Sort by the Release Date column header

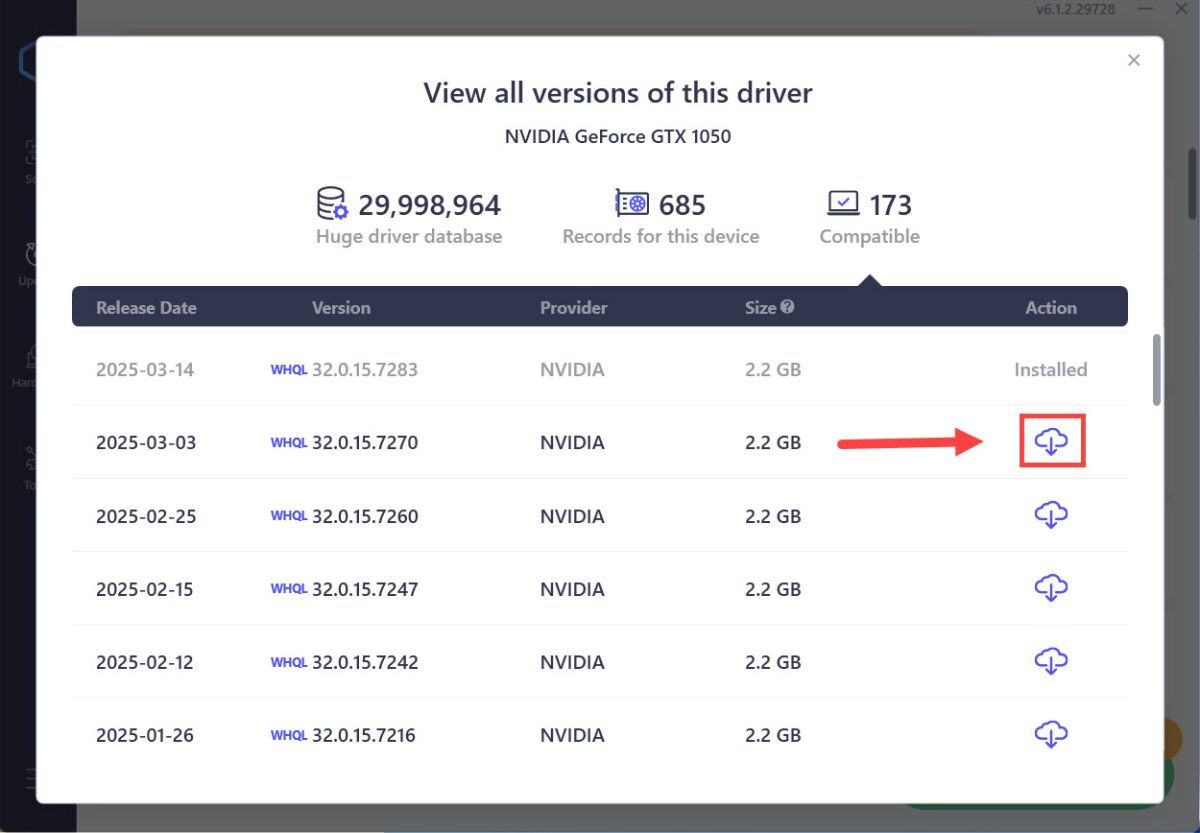point(146,308)
